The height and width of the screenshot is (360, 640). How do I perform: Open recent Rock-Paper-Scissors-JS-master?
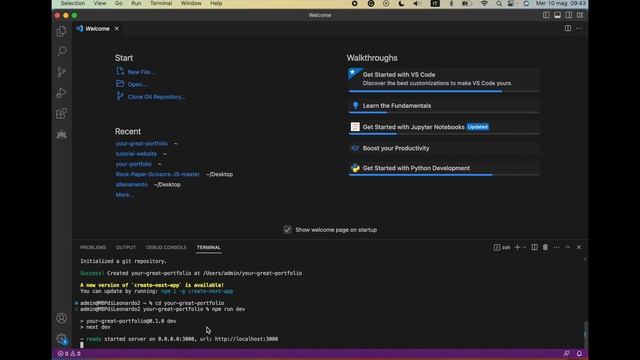[158, 174]
